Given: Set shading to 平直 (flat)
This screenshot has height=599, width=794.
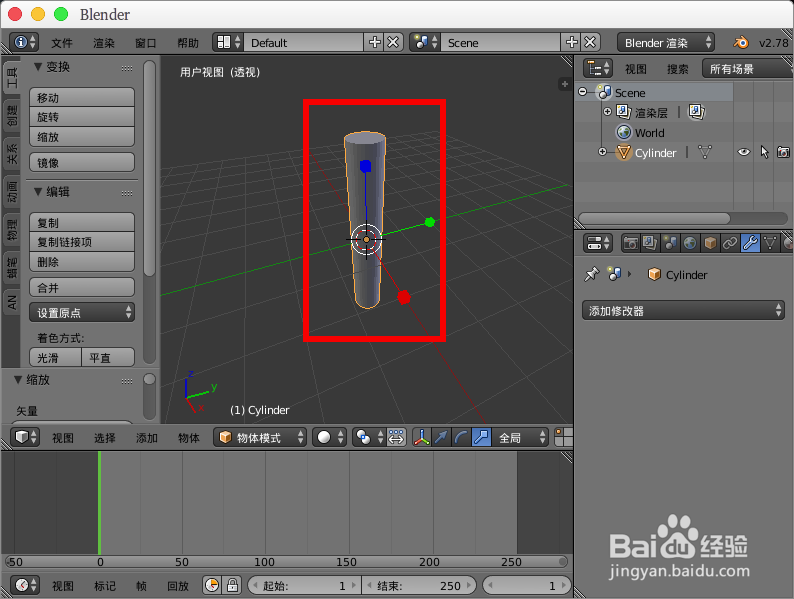Looking at the screenshot, I should (108, 357).
